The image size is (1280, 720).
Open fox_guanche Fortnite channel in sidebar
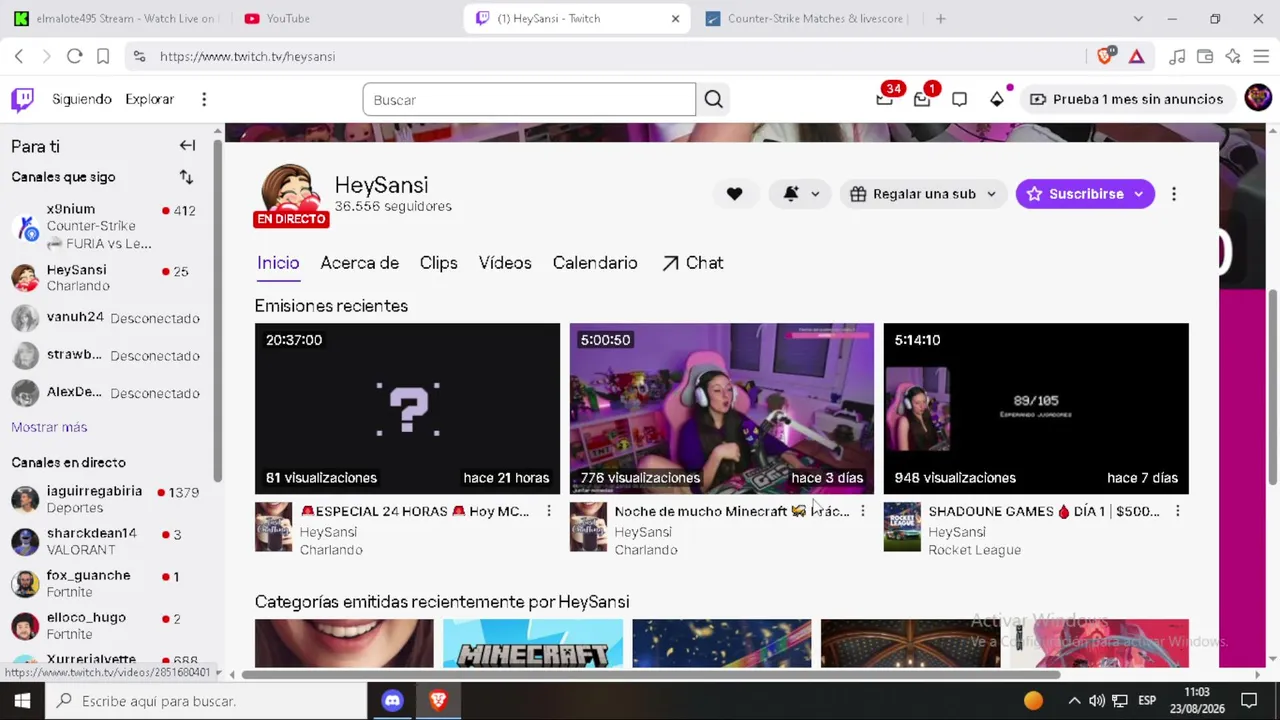point(106,583)
